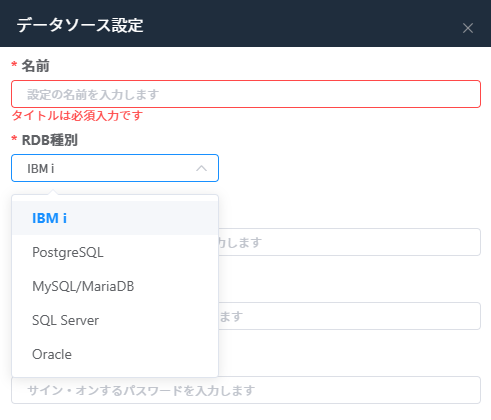Choose PostgreSQL from the RDB list
This screenshot has height=420, width=491.
pyautogui.click(x=115, y=252)
